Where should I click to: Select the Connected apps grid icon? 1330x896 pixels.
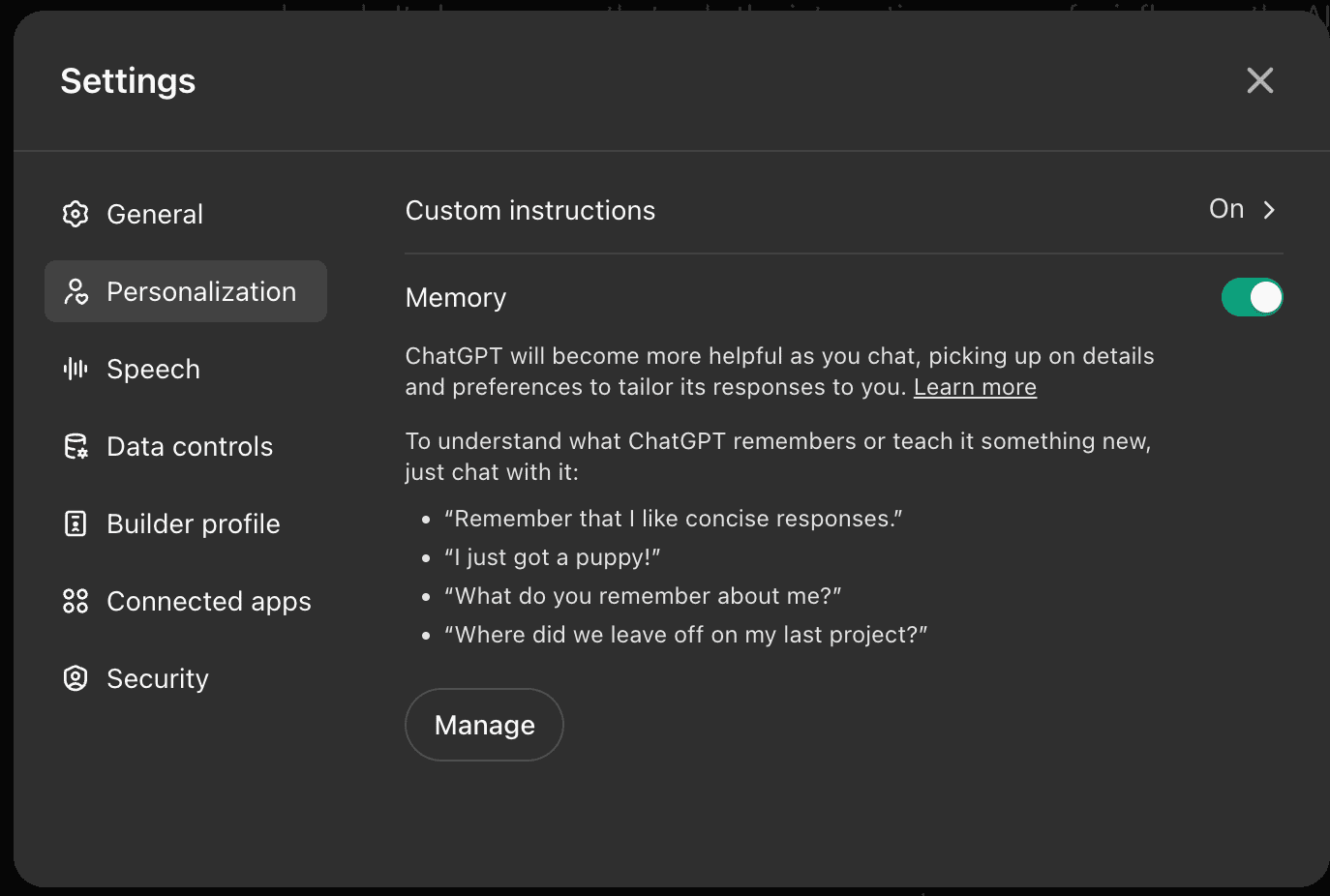click(76, 601)
